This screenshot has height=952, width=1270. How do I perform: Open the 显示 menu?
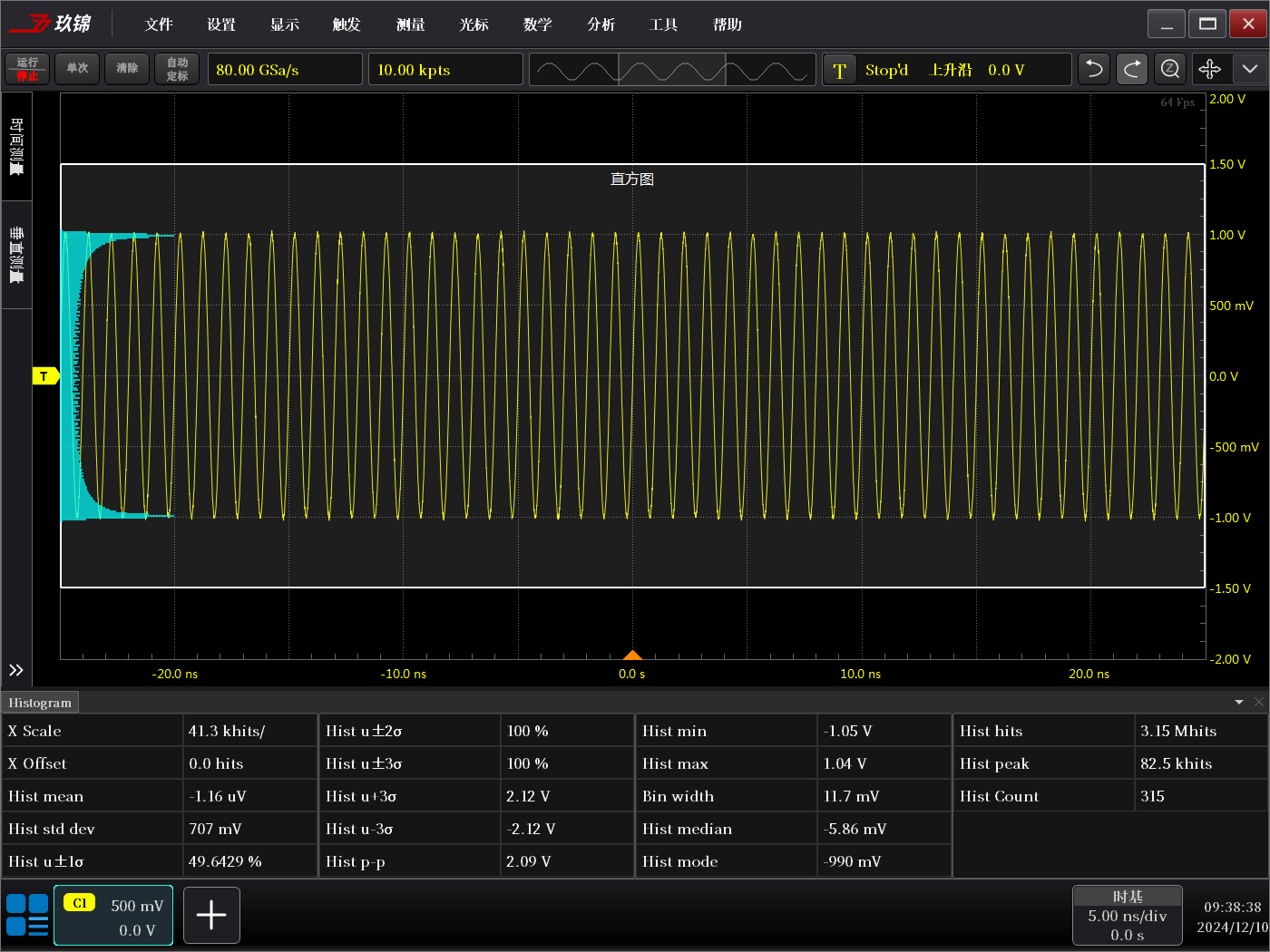[285, 24]
